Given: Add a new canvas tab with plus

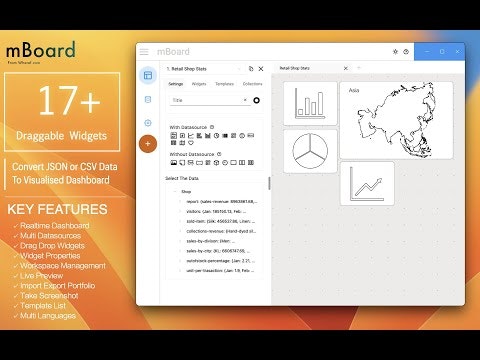Looking at the screenshot, I should pos(359,68).
